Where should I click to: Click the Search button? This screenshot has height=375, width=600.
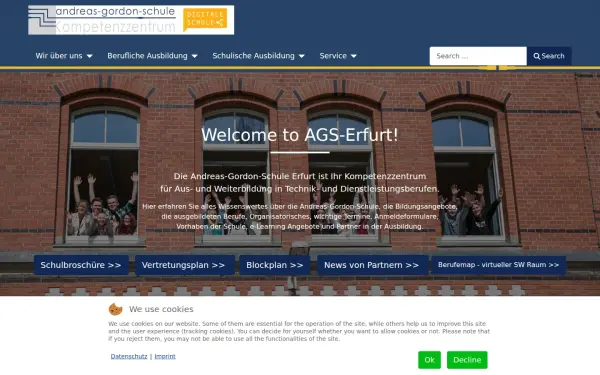tap(549, 56)
